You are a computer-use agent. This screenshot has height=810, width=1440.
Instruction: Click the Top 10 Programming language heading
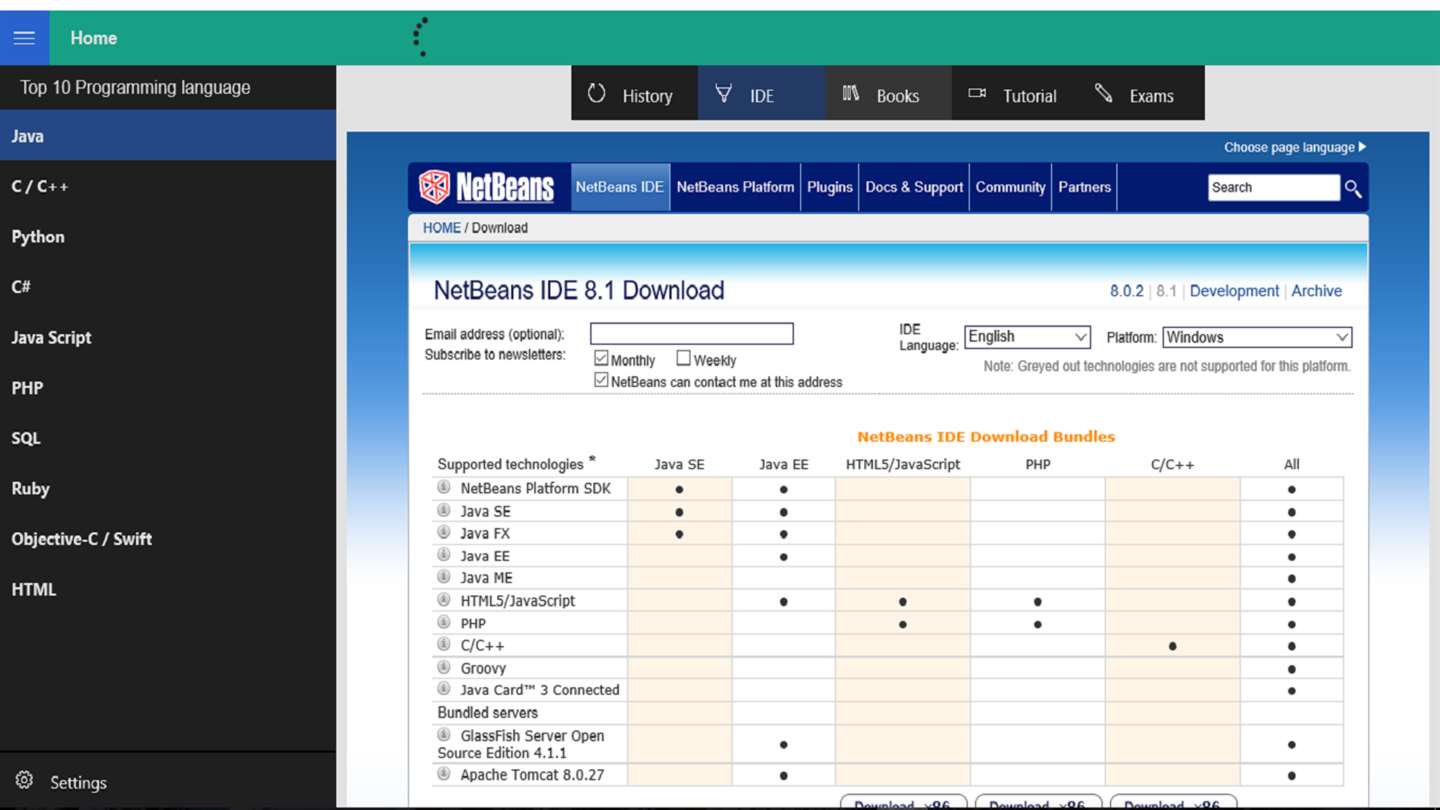point(135,87)
